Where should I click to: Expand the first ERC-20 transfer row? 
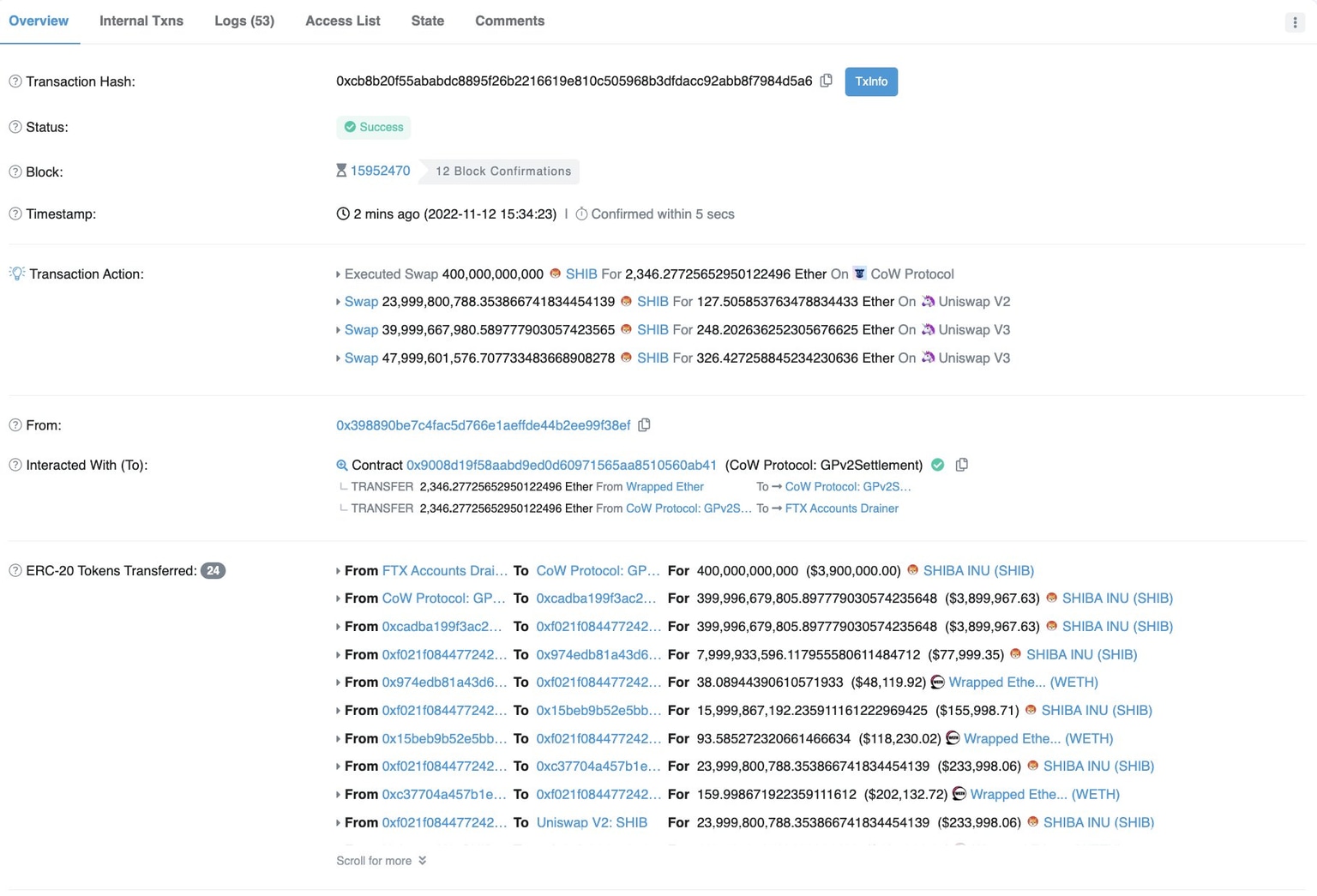click(x=337, y=570)
